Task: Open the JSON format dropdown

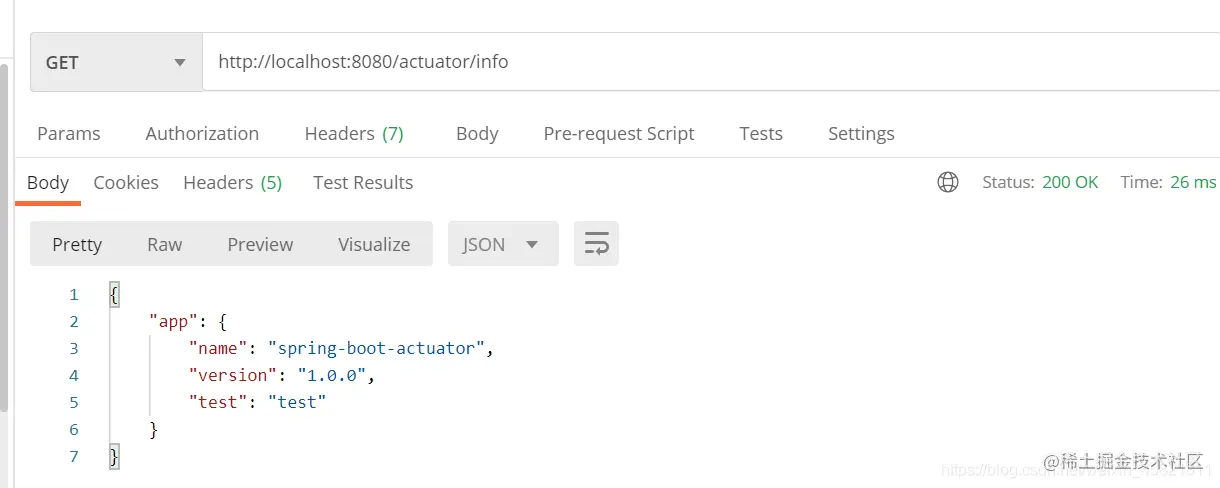Action: 502,244
